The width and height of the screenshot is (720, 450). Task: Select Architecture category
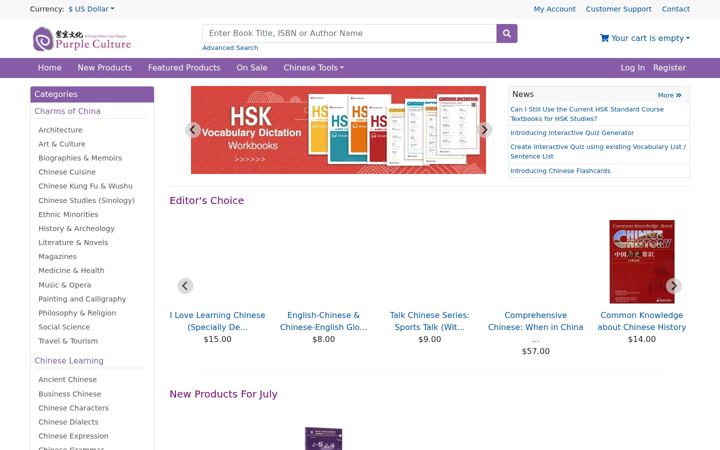click(x=60, y=130)
